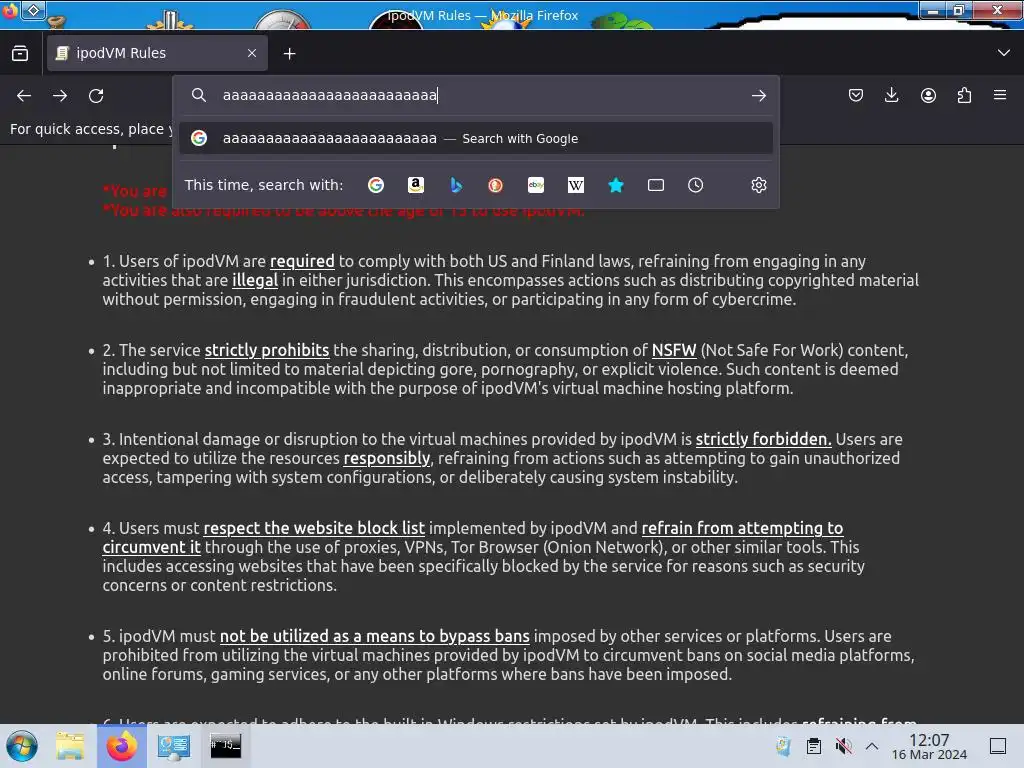Click the underlined word 'required'
Image resolution: width=1024 pixels, height=768 pixels.
(x=302, y=261)
